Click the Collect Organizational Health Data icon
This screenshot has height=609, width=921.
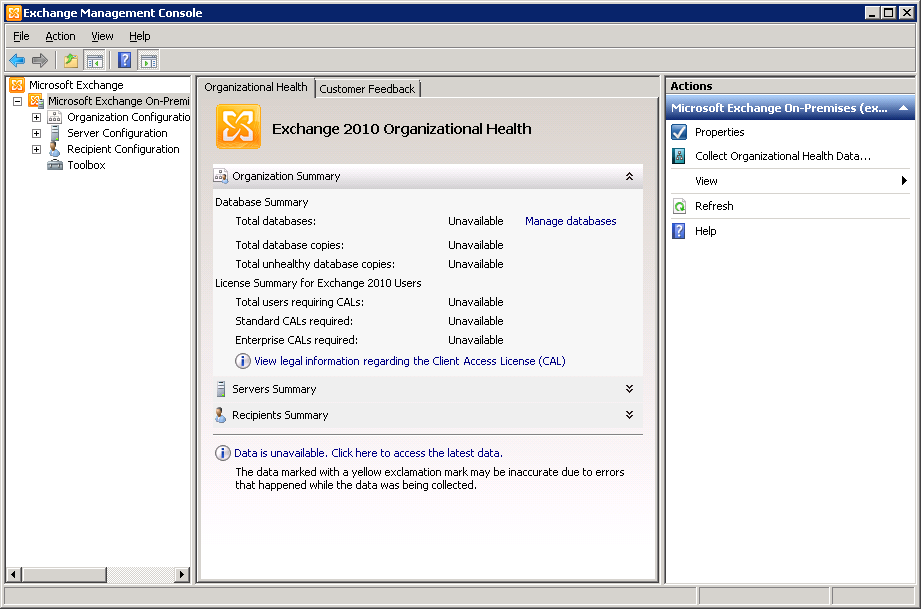coord(679,156)
